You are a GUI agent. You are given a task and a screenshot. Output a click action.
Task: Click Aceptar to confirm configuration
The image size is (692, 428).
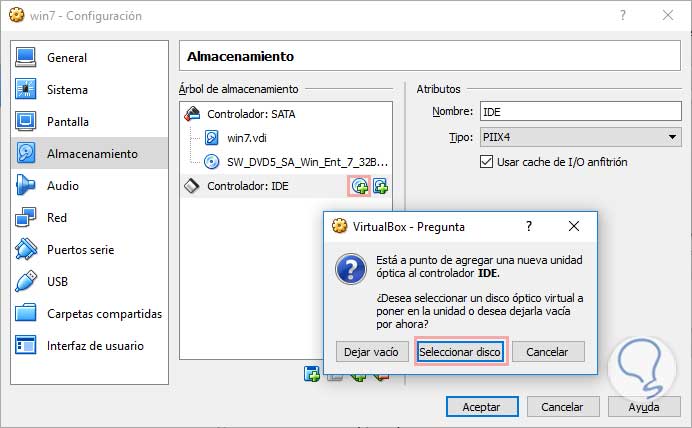(482, 407)
